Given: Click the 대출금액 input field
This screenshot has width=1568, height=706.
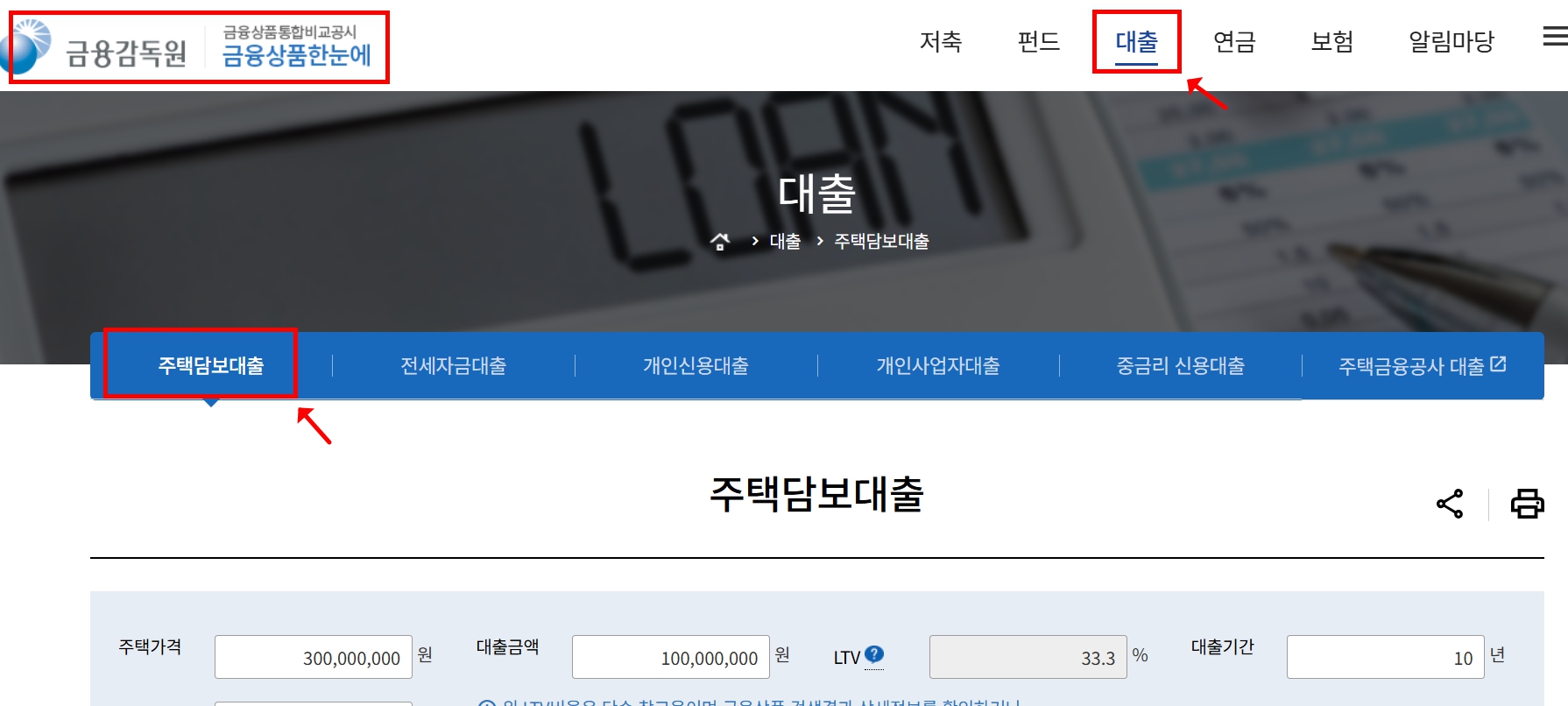Looking at the screenshot, I should click(x=671, y=657).
